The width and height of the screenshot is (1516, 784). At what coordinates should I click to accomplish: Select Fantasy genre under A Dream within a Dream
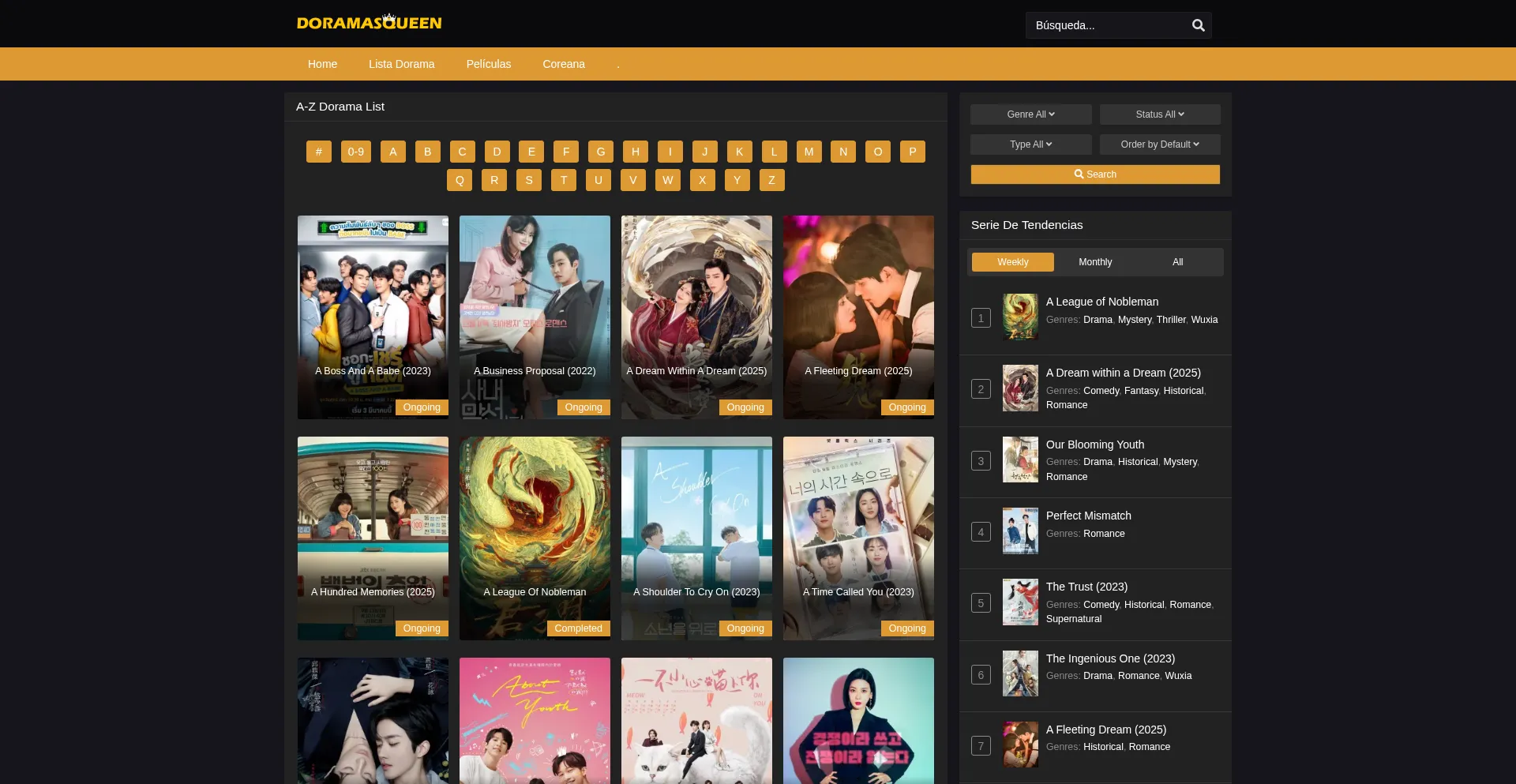click(x=1141, y=391)
